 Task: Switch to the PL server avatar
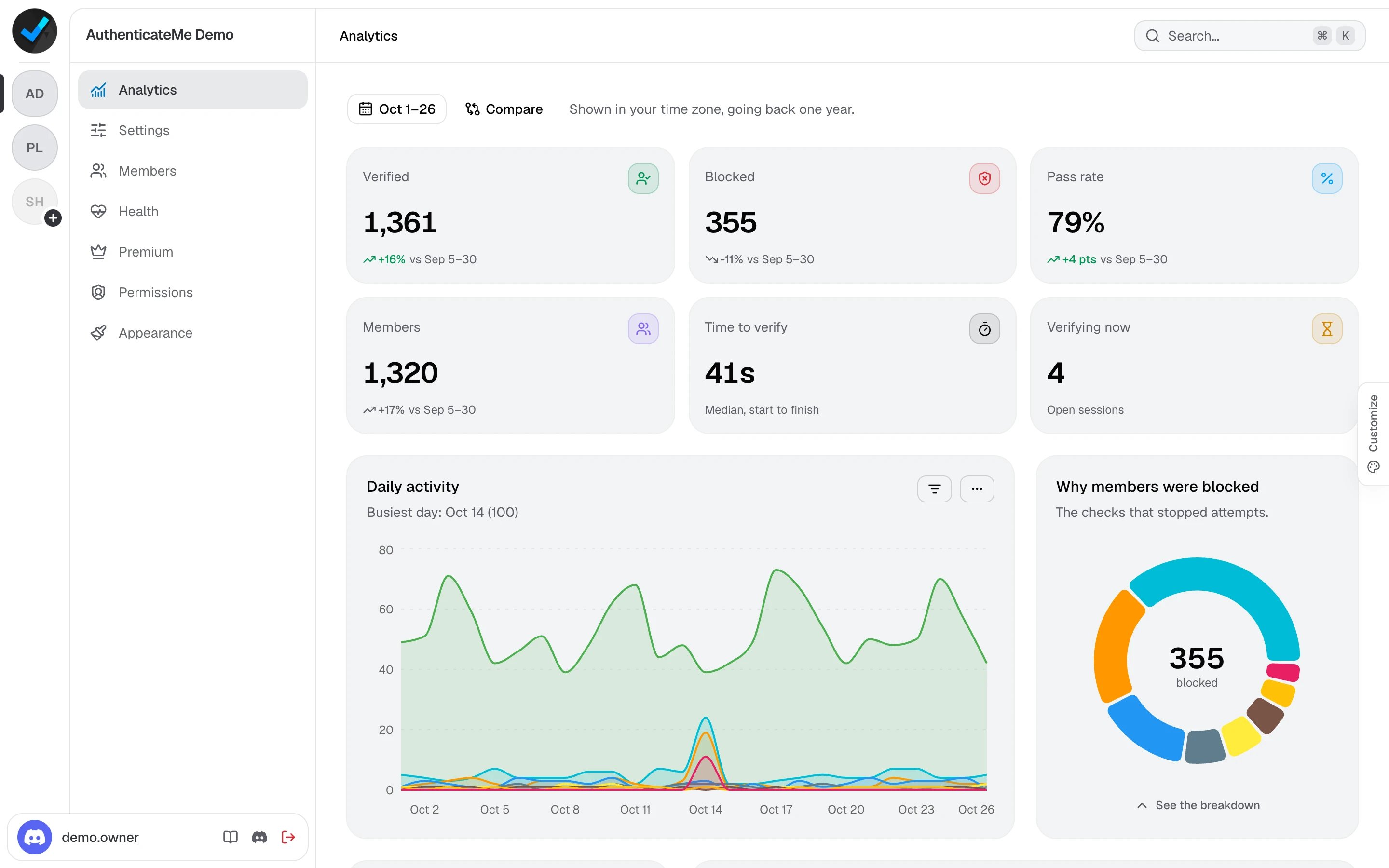[x=34, y=148]
